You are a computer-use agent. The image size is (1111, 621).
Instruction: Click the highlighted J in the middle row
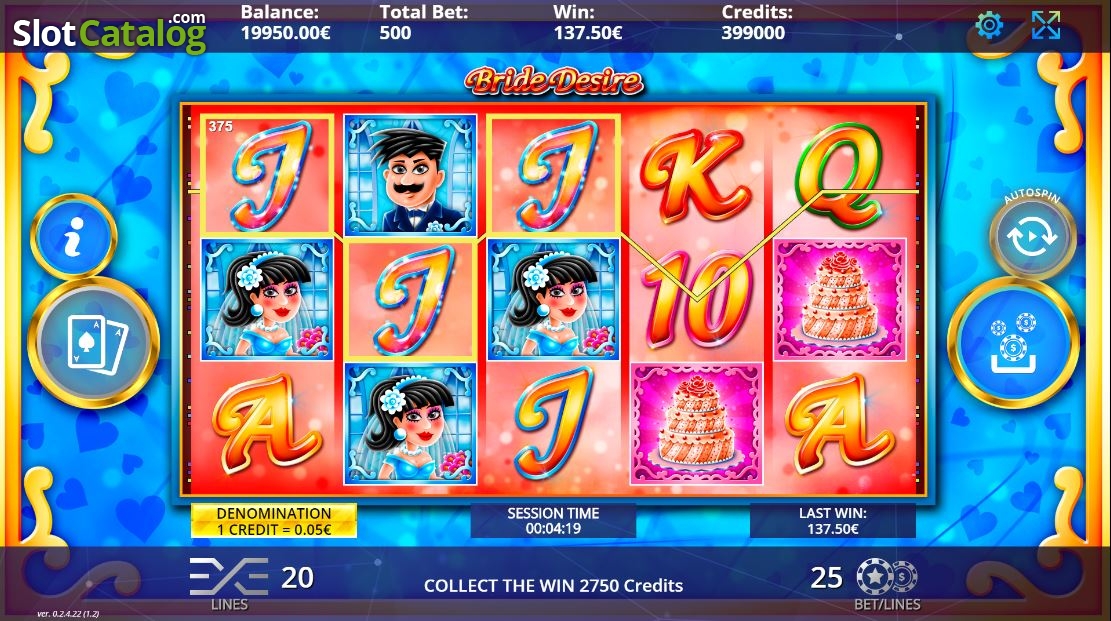(x=410, y=299)
